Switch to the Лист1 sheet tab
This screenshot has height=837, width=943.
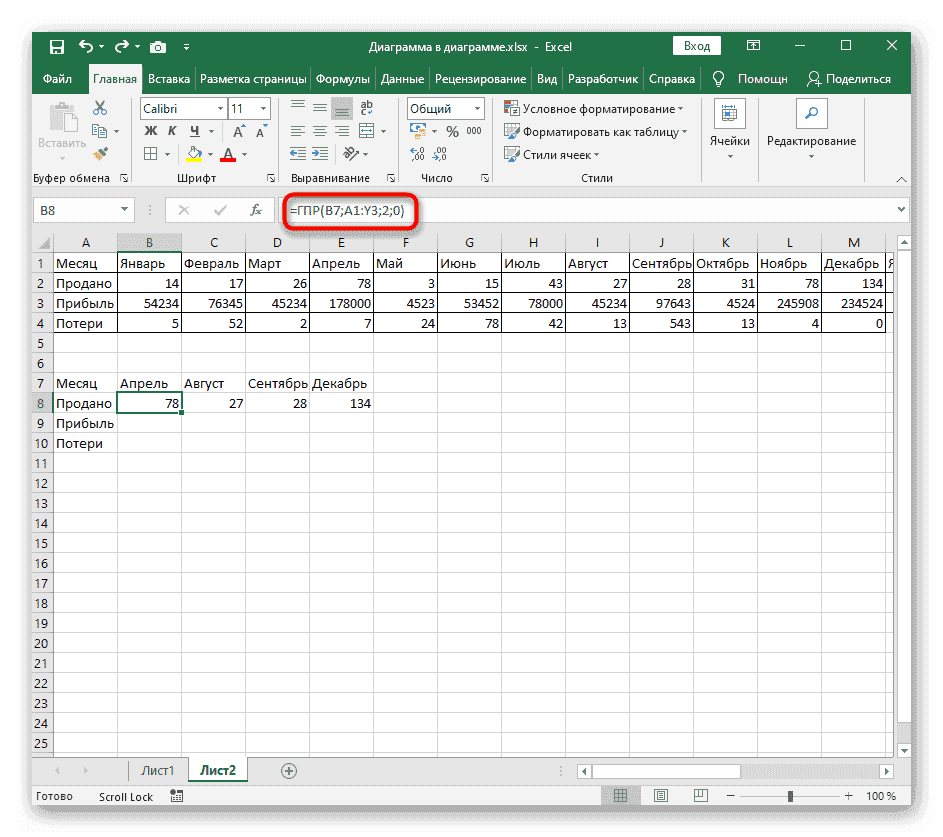pos(158,770)
